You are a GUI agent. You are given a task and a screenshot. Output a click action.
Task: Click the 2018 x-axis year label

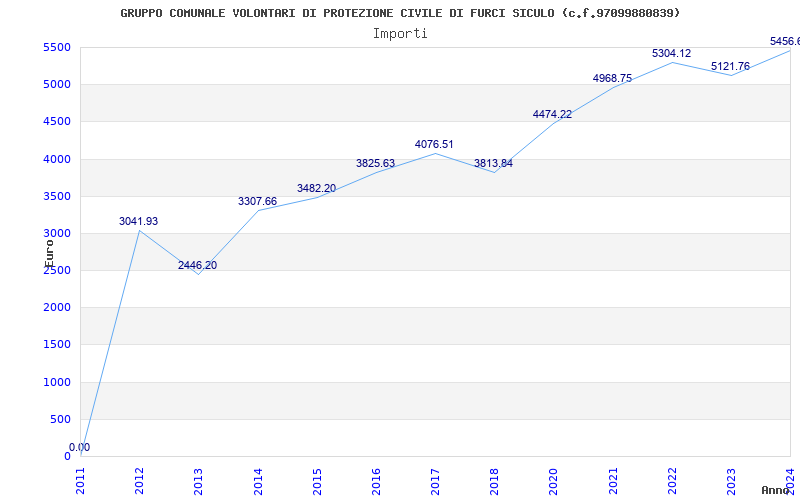tap(494, 481)
